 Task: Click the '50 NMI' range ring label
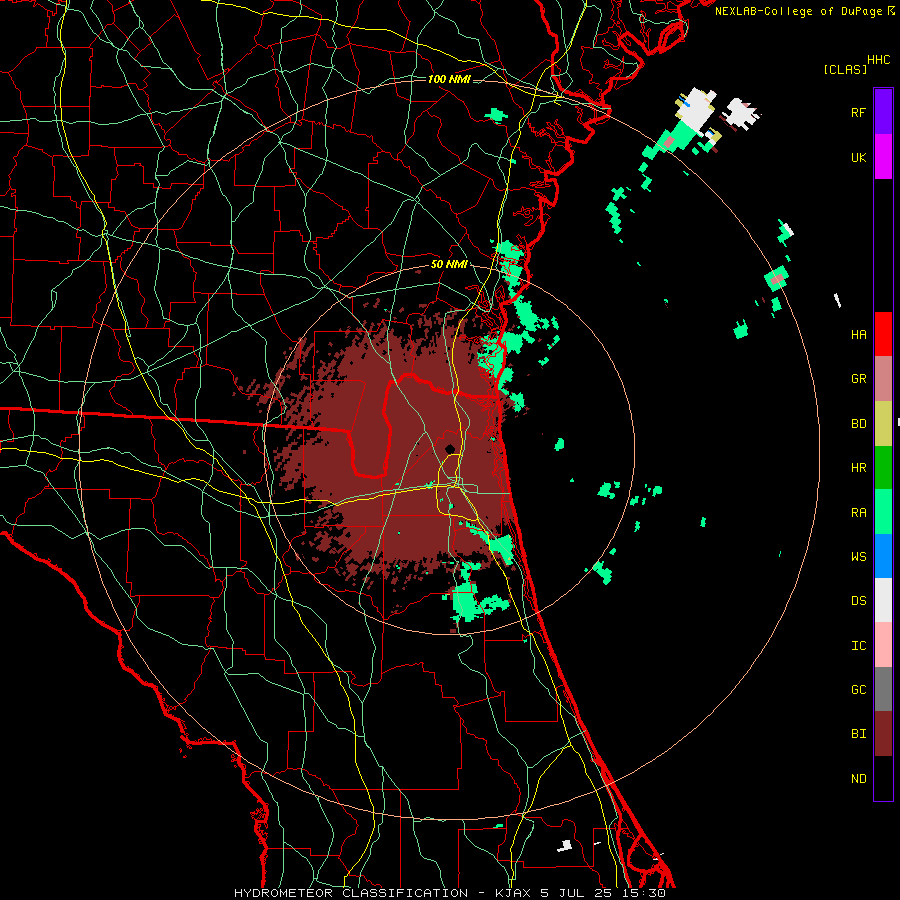point(449,265)
